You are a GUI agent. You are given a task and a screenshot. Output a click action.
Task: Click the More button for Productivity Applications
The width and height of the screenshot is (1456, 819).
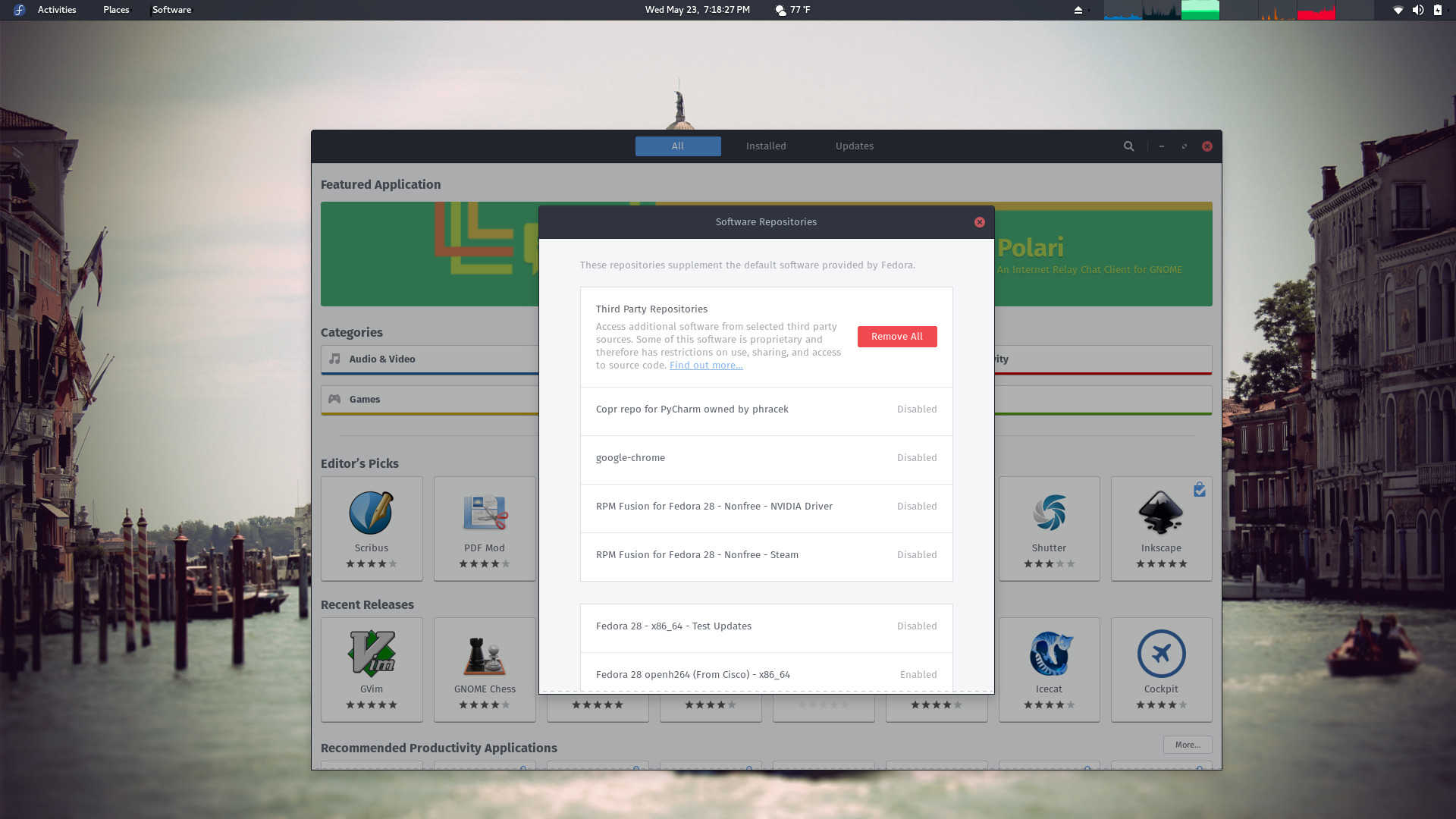1188,745
